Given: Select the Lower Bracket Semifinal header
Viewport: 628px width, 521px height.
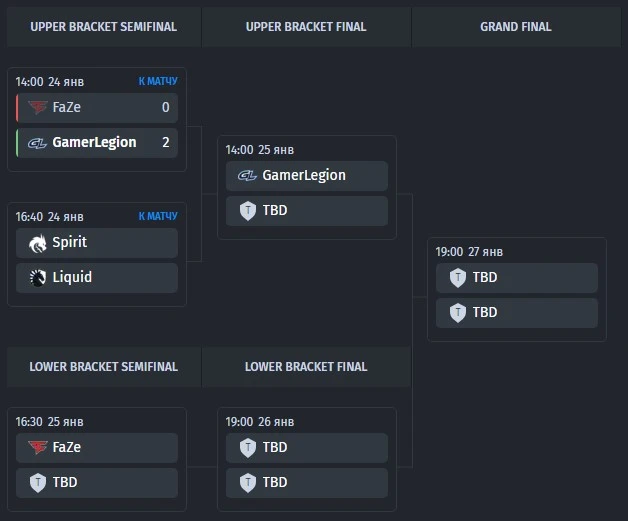Looking at the screenshot, I should tap(104, 367).
